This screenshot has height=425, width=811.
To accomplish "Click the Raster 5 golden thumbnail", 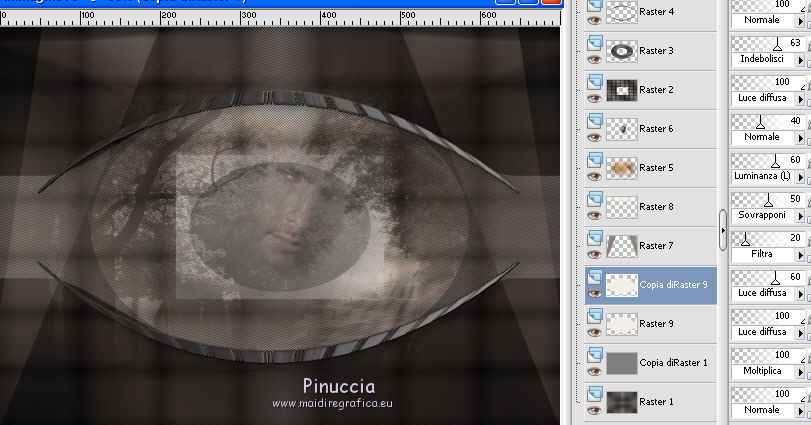I will 622,169.
